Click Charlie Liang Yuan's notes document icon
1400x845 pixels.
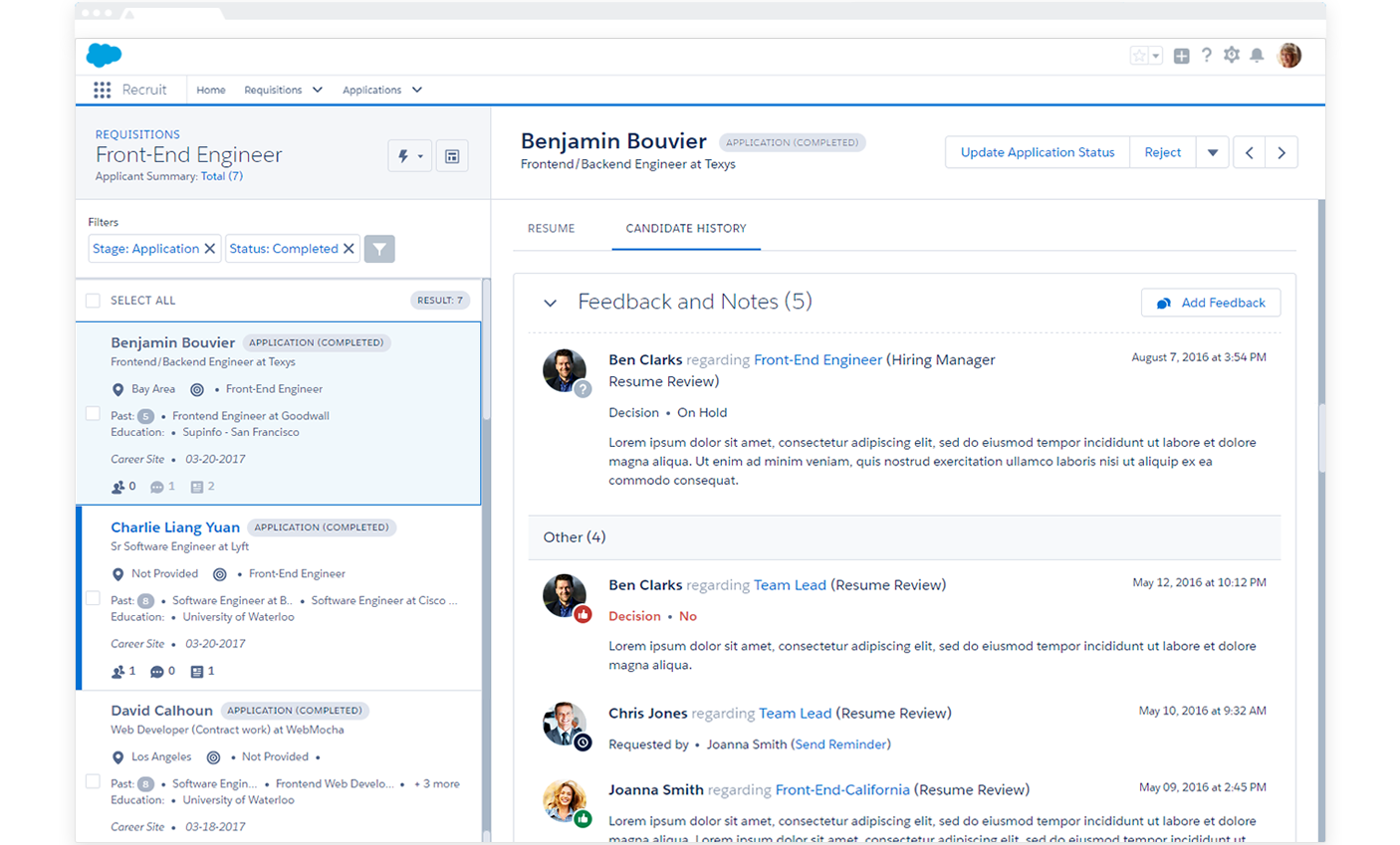(197, 672)
